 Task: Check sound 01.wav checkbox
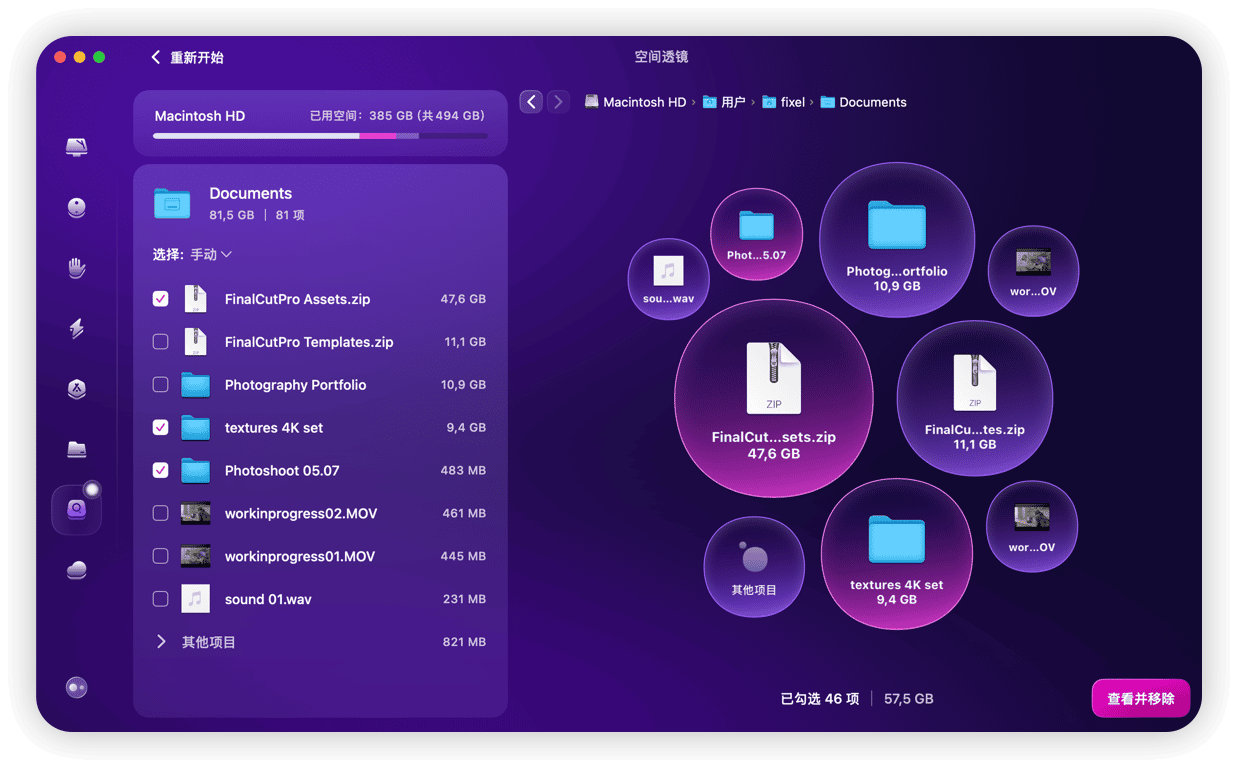click(160, 599)
